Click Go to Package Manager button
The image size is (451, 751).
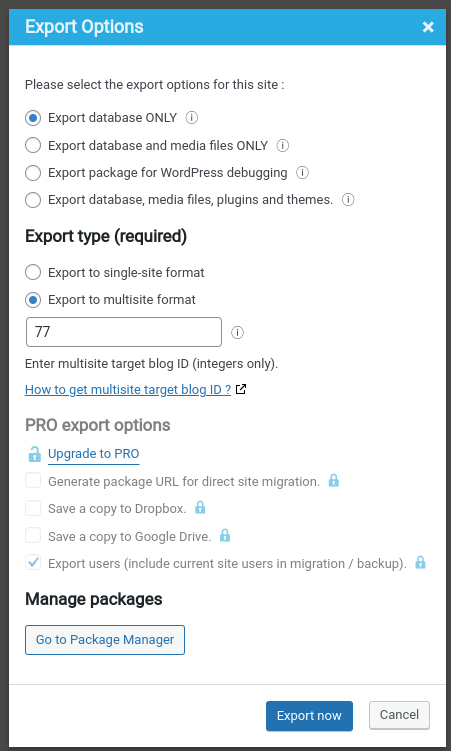tap(105, 640)
